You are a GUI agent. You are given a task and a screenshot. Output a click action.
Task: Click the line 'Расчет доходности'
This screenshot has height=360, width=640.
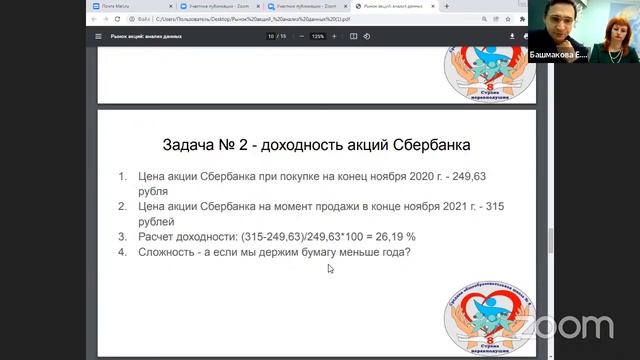coord(277,237)
